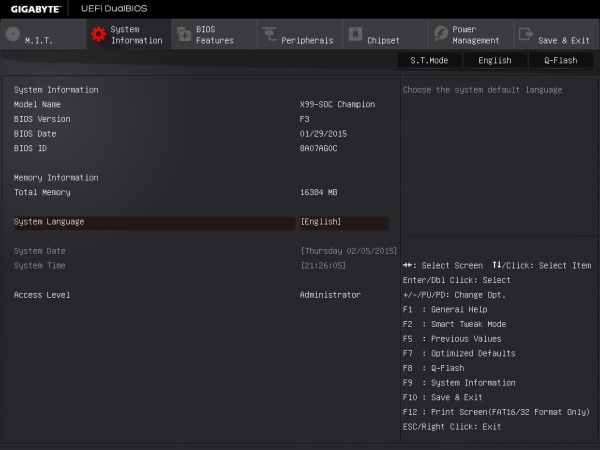Click the System Time label
The width and height of the screenshot is (600, 450).
point(39,266)
